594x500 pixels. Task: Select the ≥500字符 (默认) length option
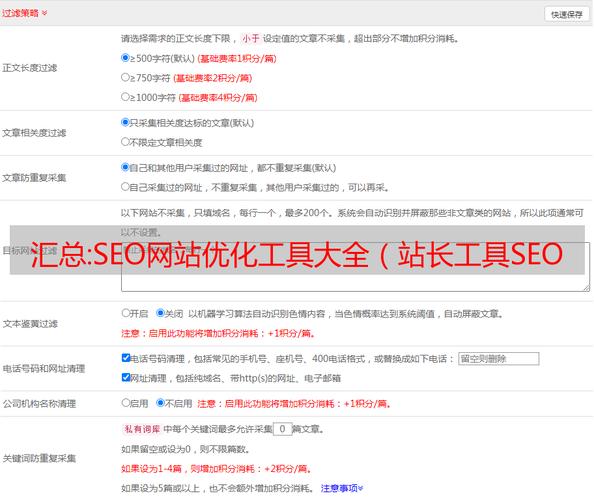point(125,58)
